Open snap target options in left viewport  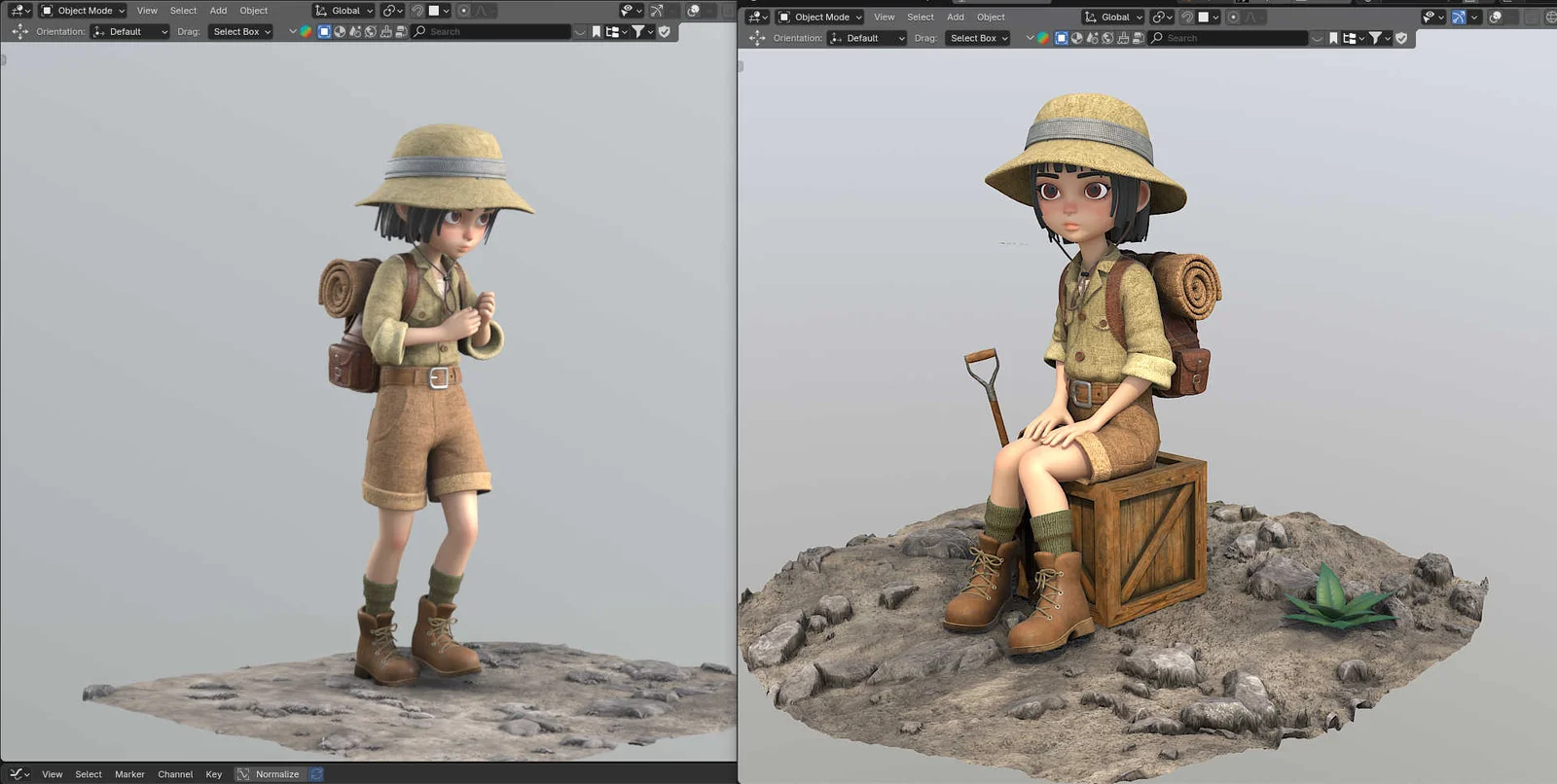[440, 11]
